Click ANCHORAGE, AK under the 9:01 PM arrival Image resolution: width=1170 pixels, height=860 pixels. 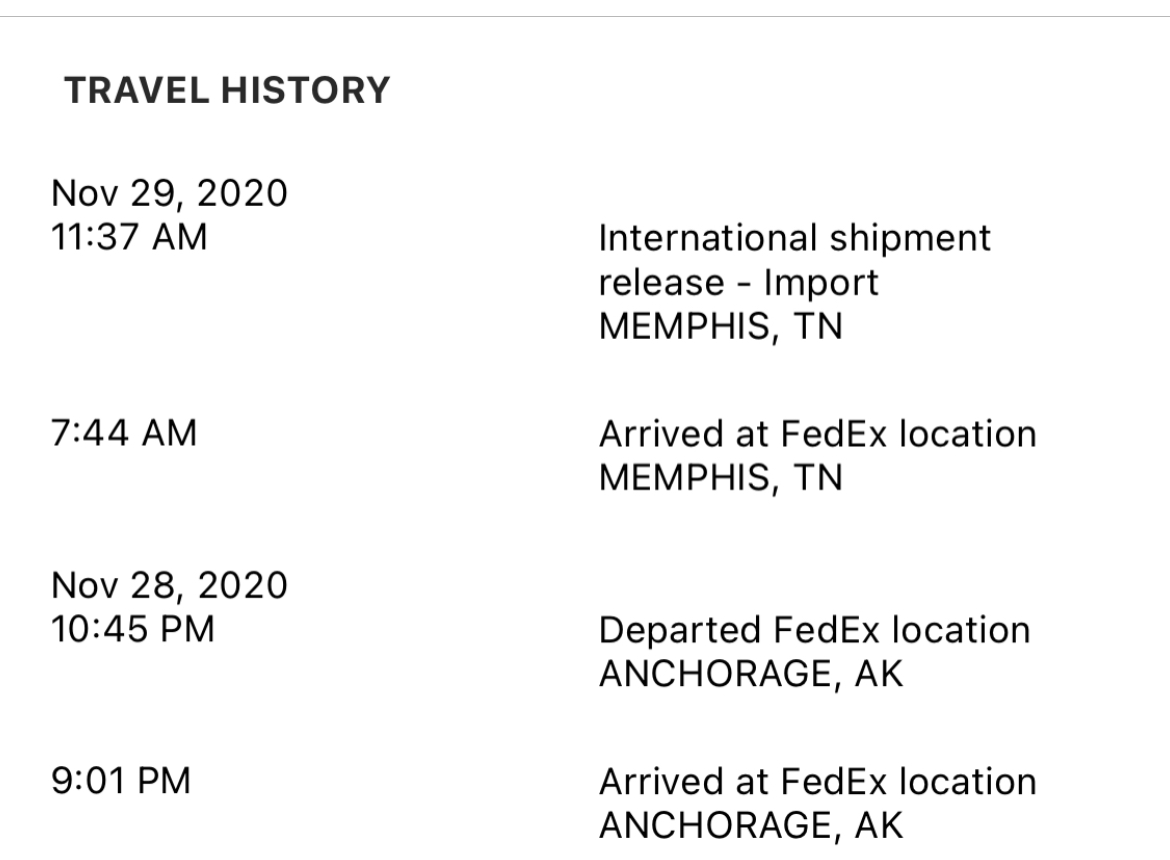tap(750, 825)
